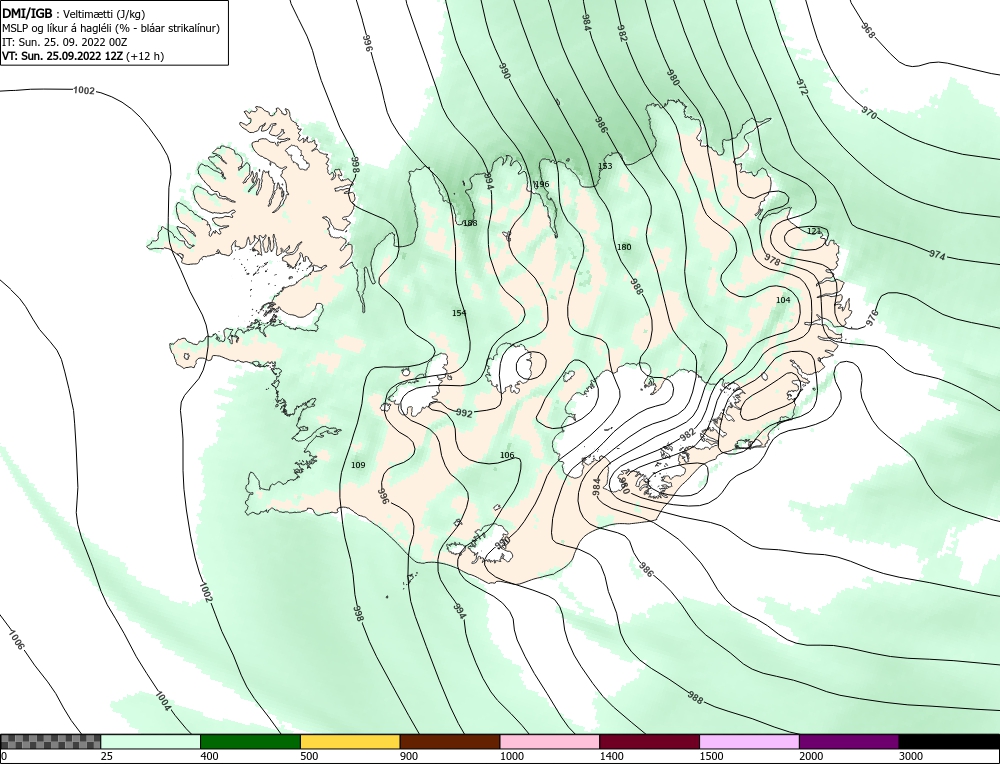Click the CAPE value 106 on the map
Viewport: 1000px width, 764px height.
pos(507,455)
